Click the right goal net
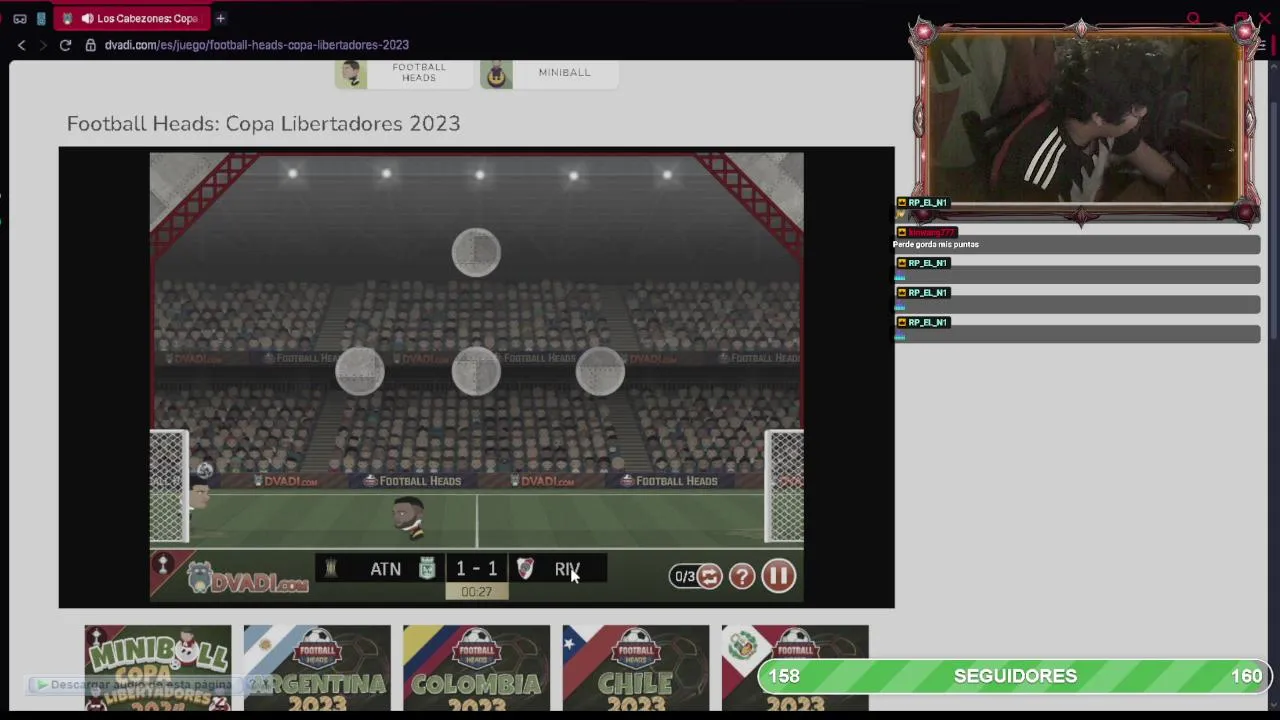Image resolution: width=1280 pixels, height=720 pixels. (784, 487)
